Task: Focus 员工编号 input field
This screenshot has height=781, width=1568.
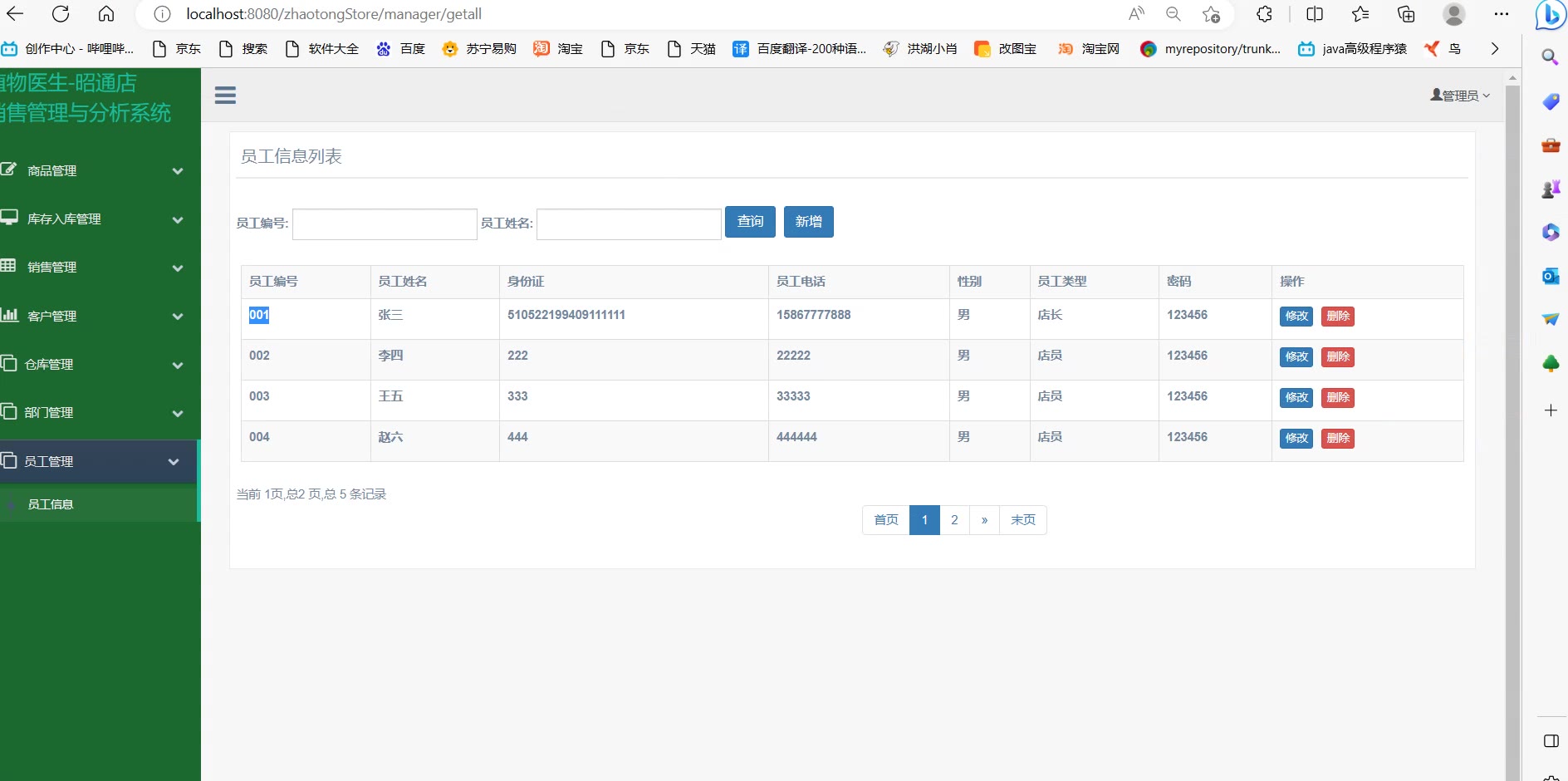Action: pyautogui.click(x=385, y=224)
